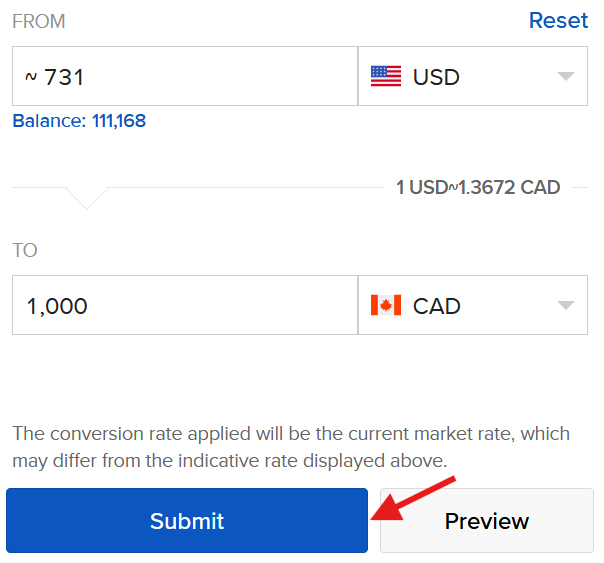Viewport: 604px width, 563px height.
Task: Click the US flag icon
Action: pos(386,76)
